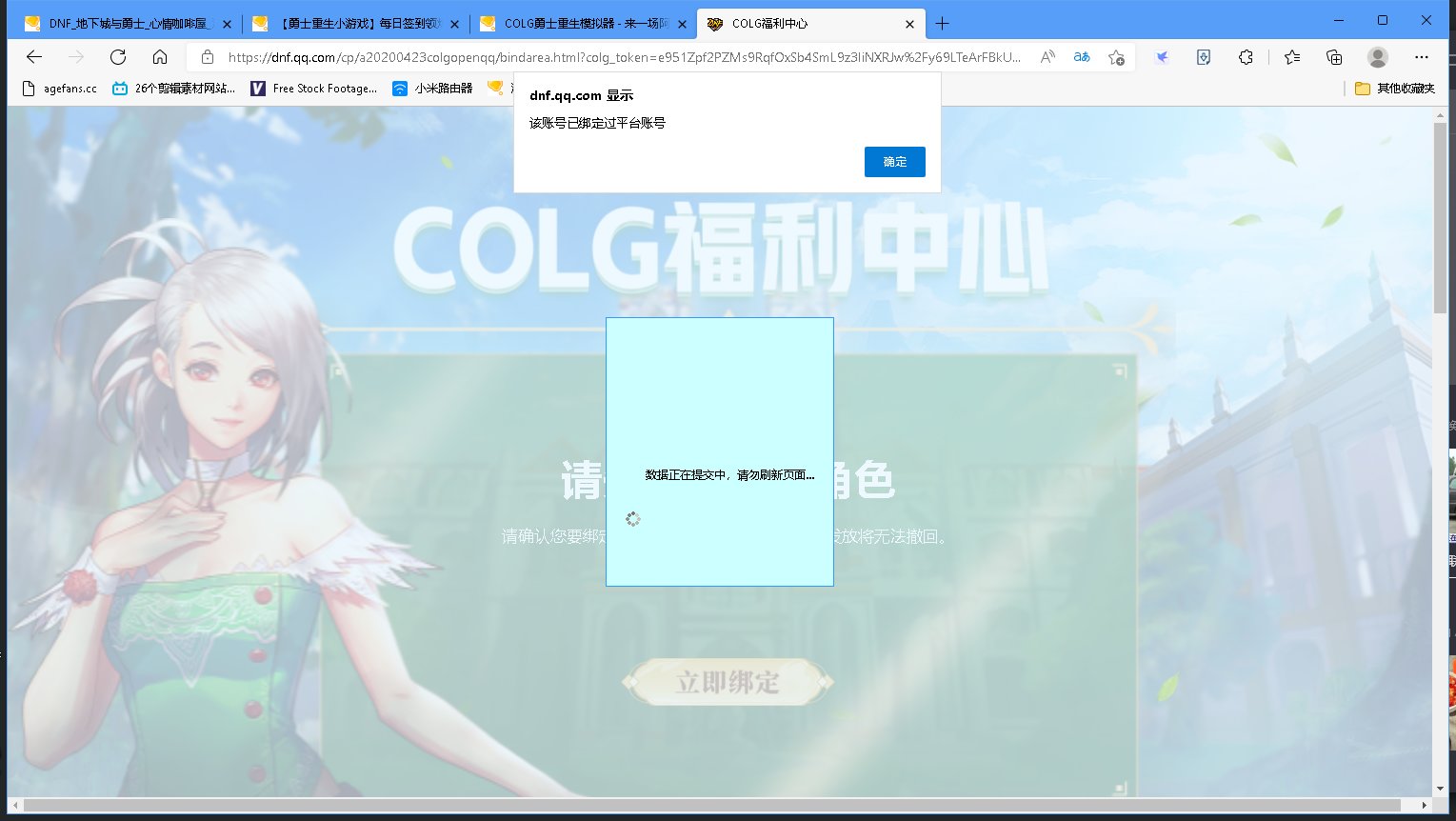Add this page to favorites
The height and width of the screenshot is (821, 1456).
pyautogui.click(x=1117, y=57)
